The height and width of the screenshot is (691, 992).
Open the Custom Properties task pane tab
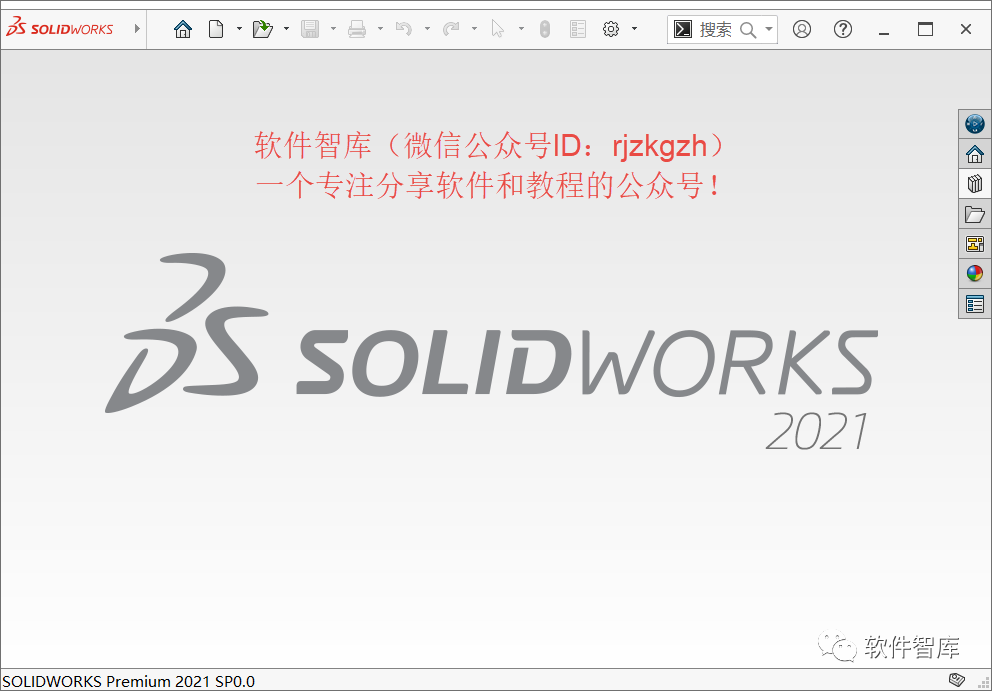pos(975,304)
